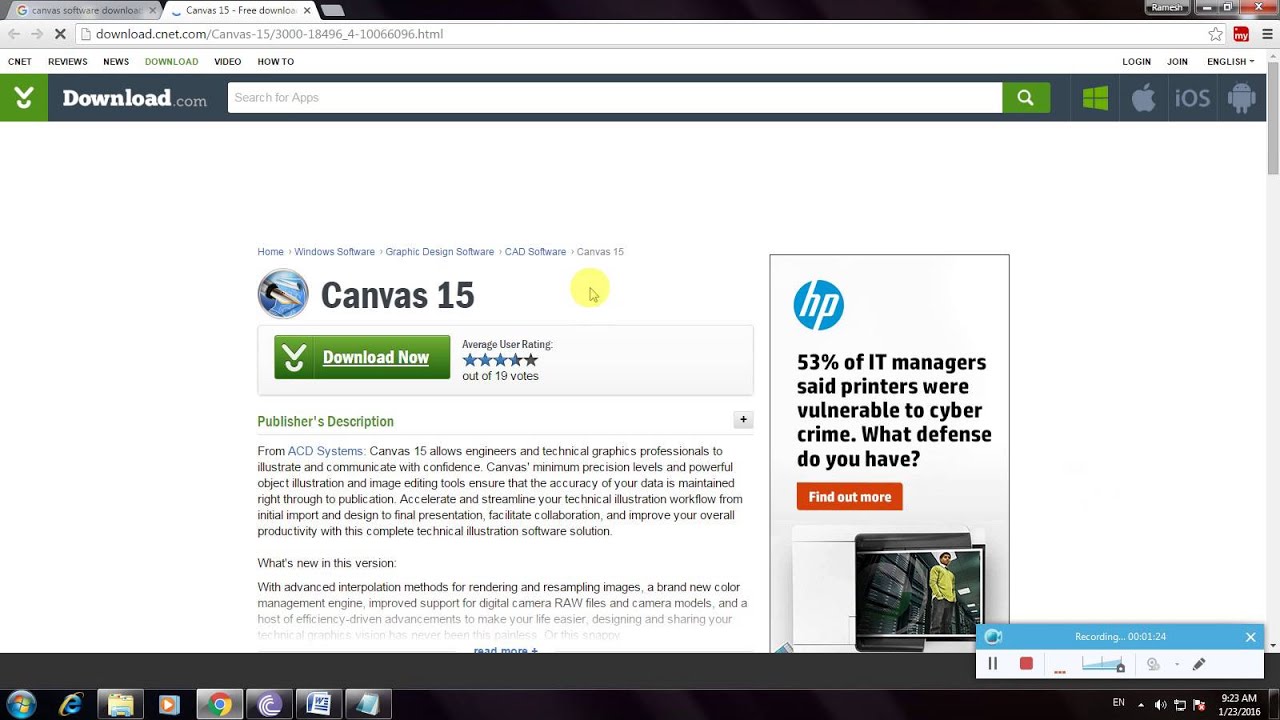Click the HP logo in the ad
This screenshot has height=720, width=1280.
[x=818, y=305]
